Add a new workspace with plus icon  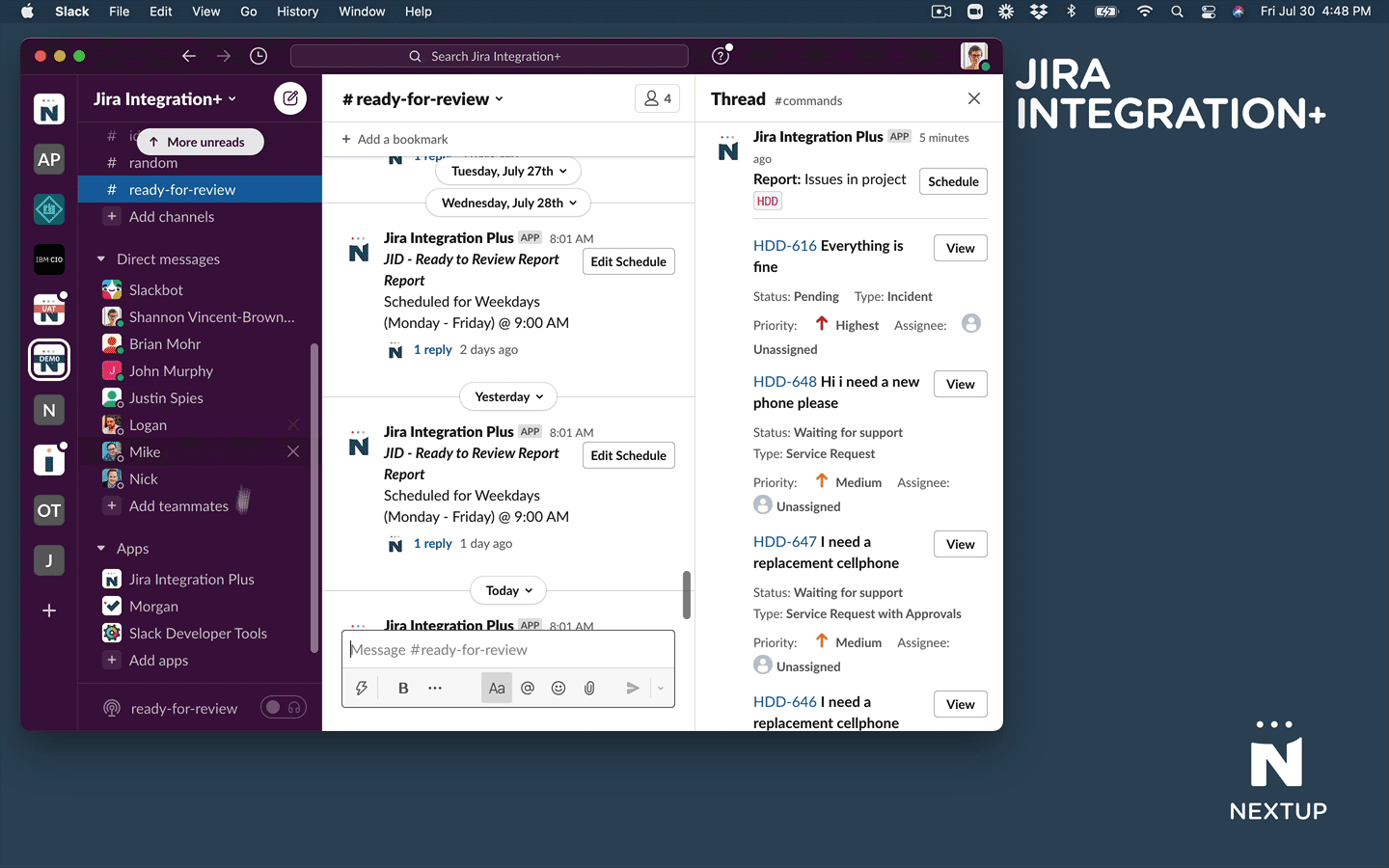click(49, 610)
